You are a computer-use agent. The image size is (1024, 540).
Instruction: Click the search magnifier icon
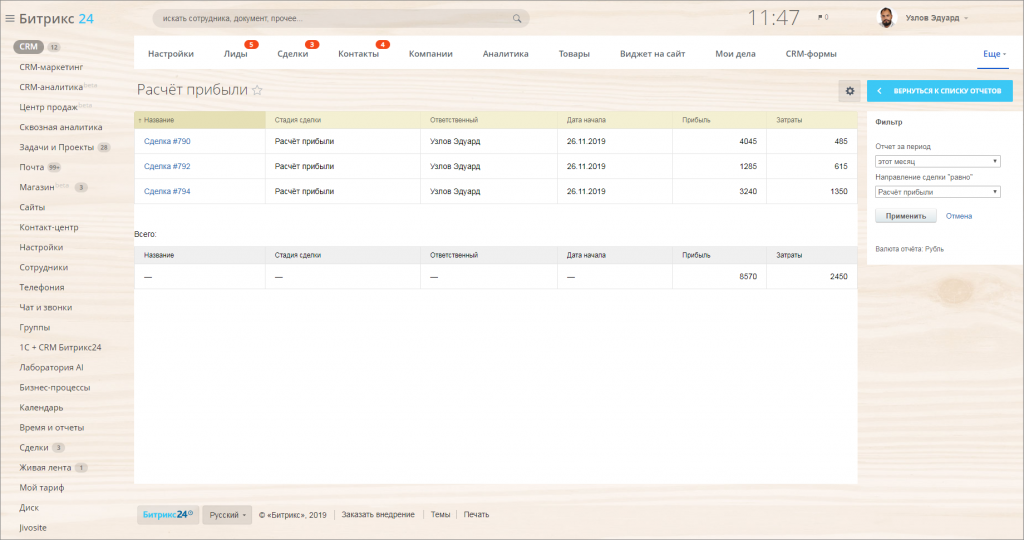tap(517, 18)
